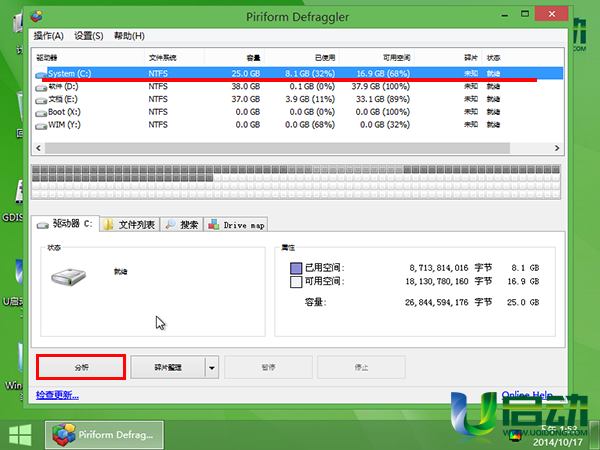
Task: Expand the defrag button dropdown arrow
Action: pos(212,367)
